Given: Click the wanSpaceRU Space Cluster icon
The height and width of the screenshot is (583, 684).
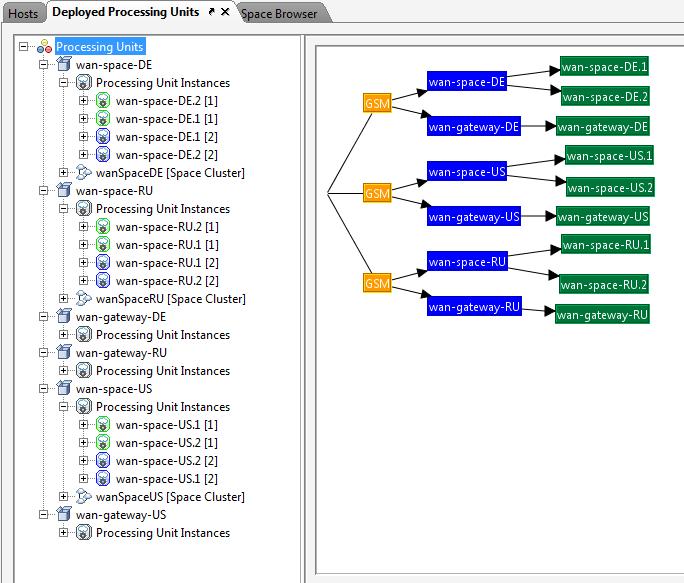Looking at the screenshot, I should (x=84, y=299).
